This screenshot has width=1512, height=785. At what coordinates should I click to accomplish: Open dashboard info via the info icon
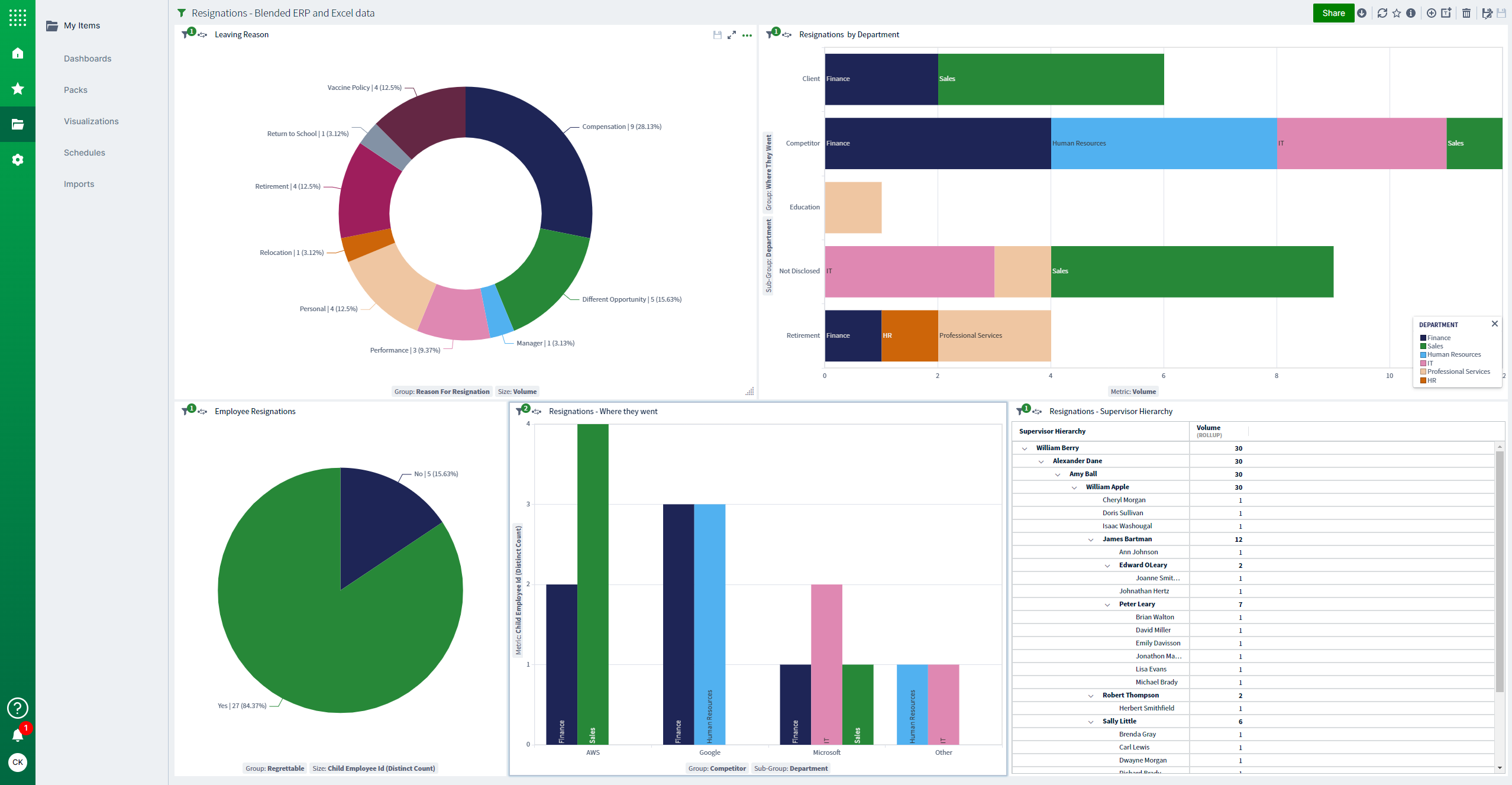1410,13
